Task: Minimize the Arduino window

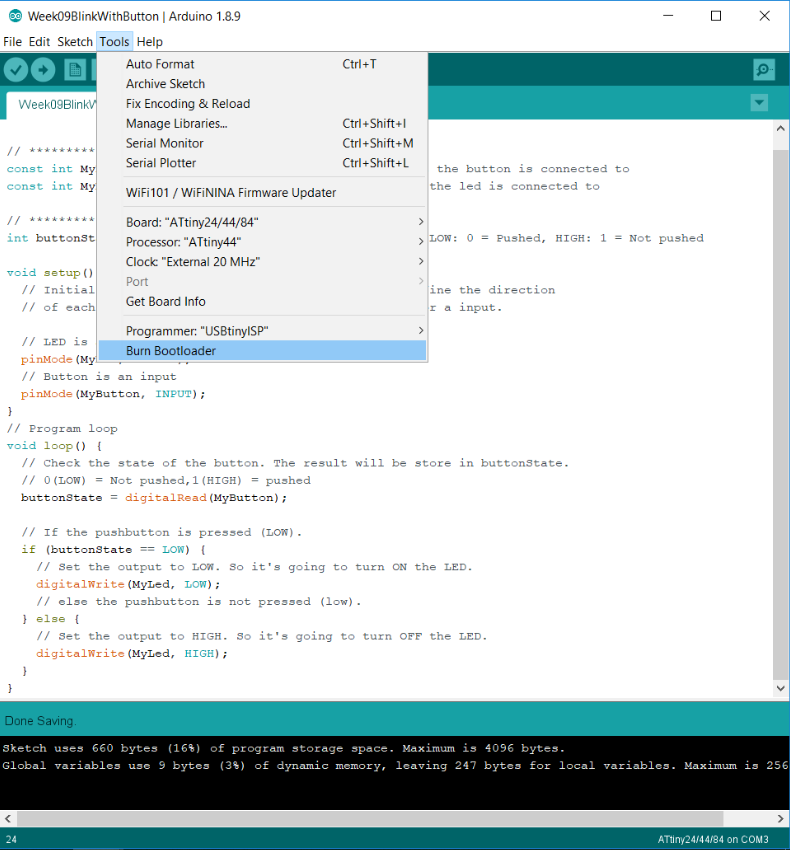Action: pyautogui.click(x=668, y=16)
